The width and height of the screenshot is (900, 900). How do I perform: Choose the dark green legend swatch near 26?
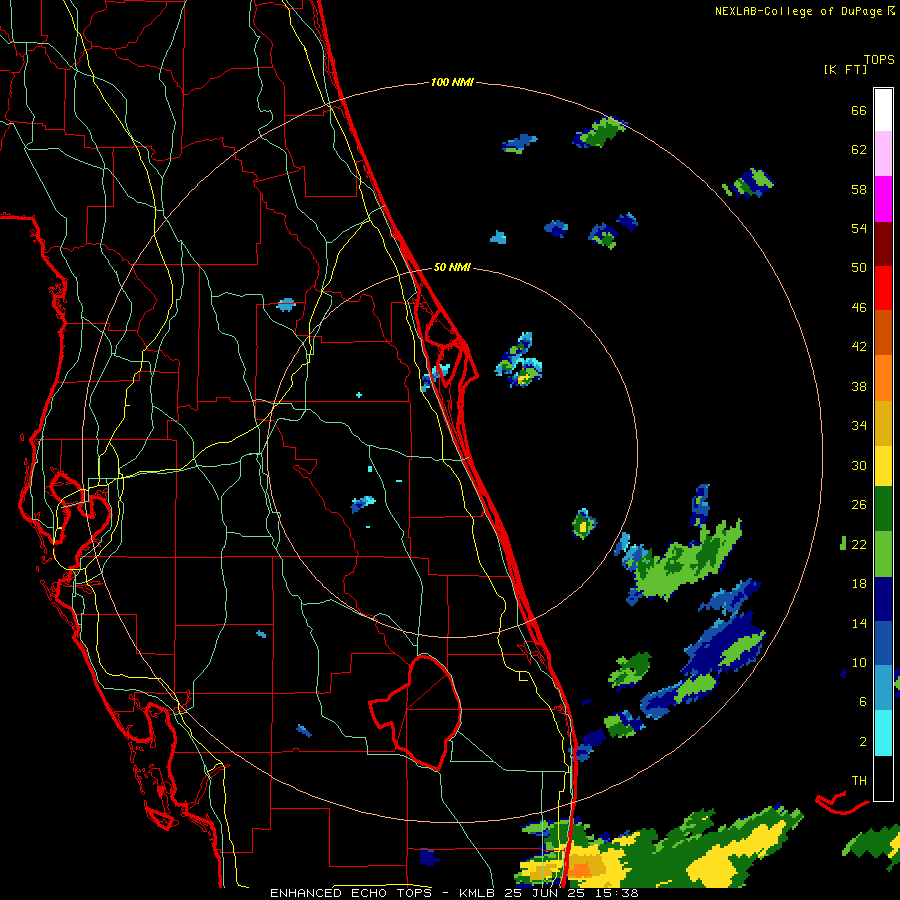pyautogui.click(x=883, y=509)
